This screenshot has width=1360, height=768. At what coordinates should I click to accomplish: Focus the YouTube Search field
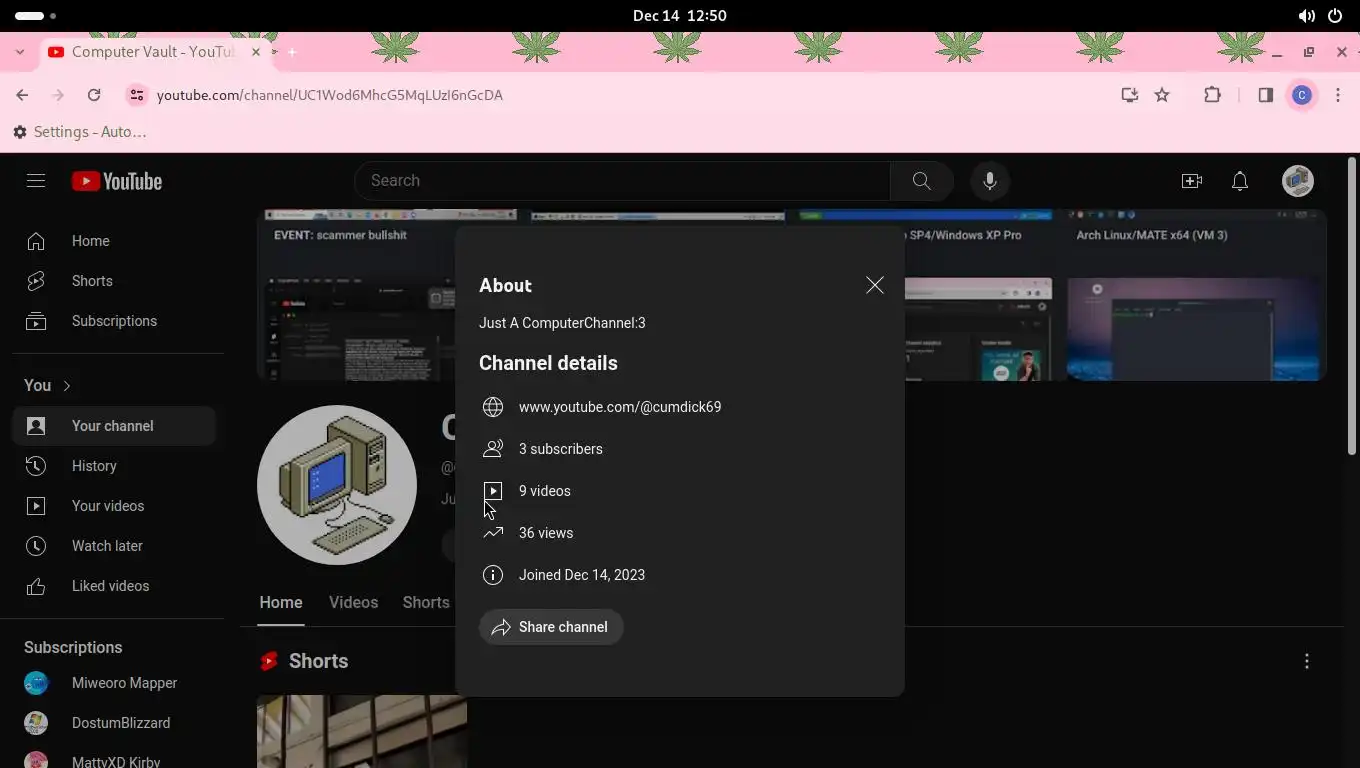pos(622,181)
